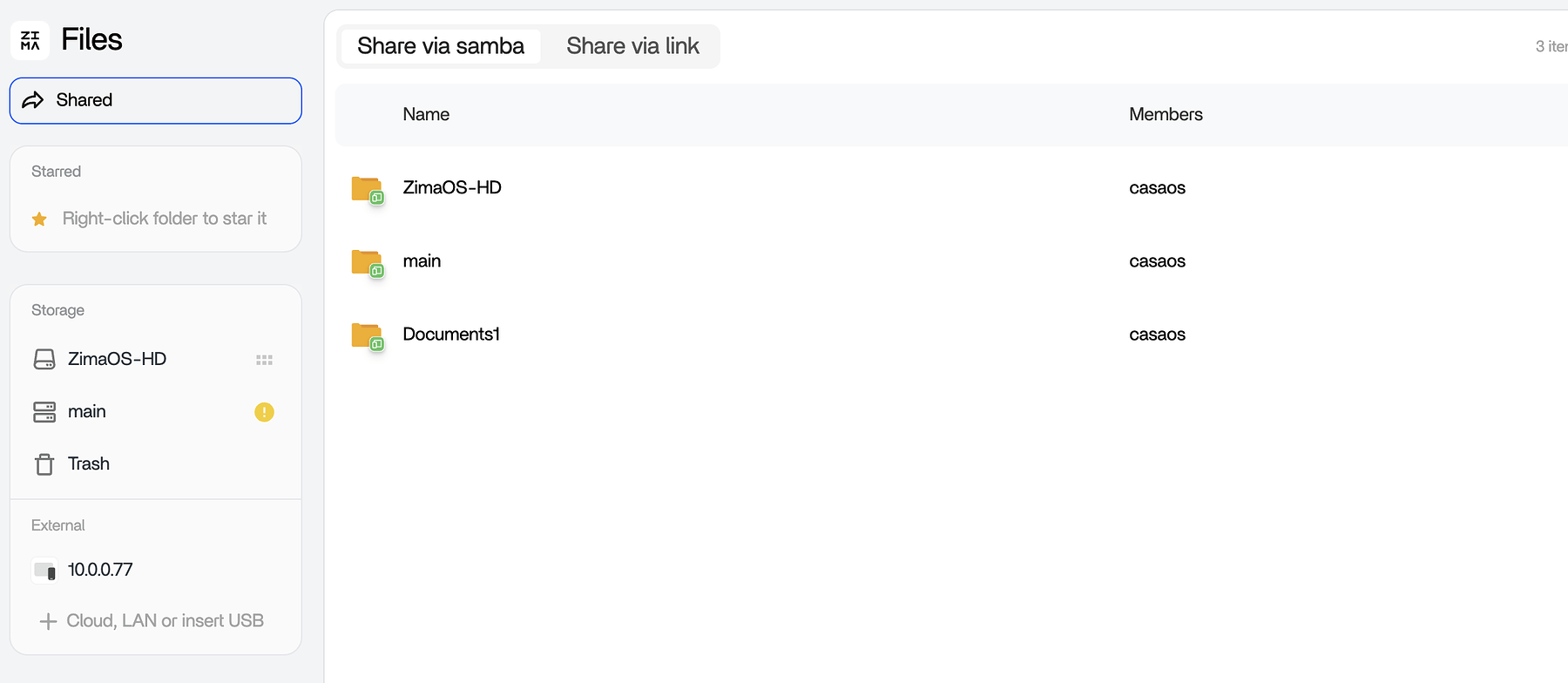Click the plus icon to add storage
This screenshot has width=1568, height=683.
(48, 621)
